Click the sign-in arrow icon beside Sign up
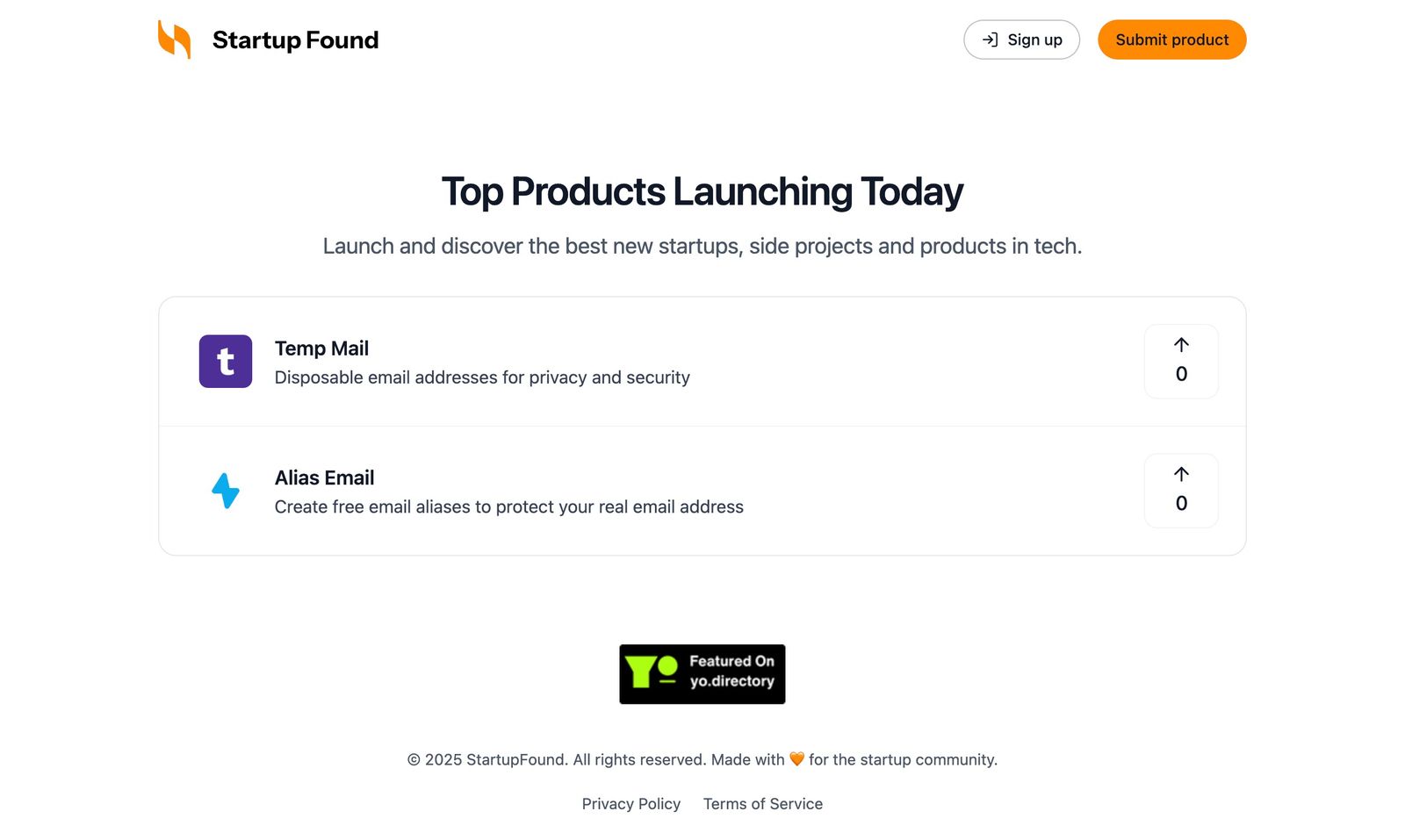Screen dimensions: 1405x840 [990, 39]
